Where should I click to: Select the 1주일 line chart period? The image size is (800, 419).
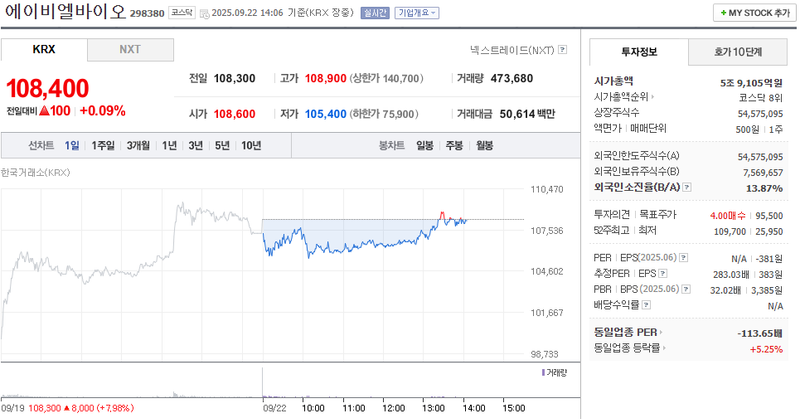point(103,146)
